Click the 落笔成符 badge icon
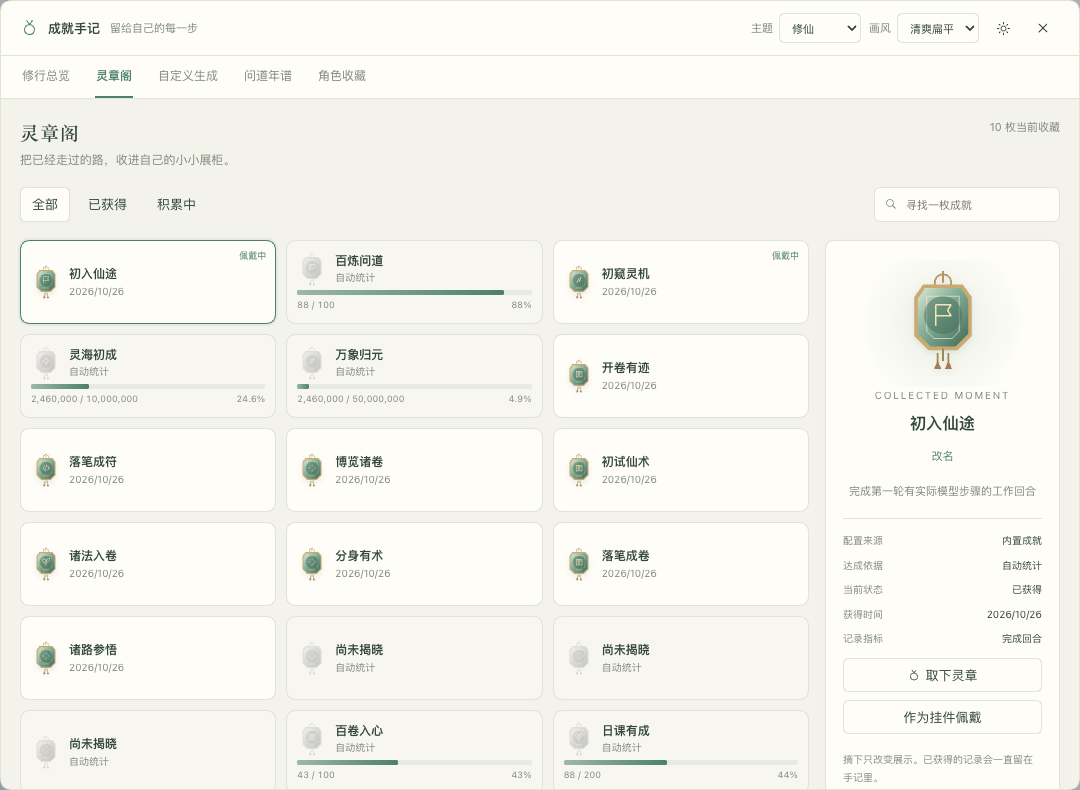This screenshot has width=1080, height=790. click(x=46, y=470)
